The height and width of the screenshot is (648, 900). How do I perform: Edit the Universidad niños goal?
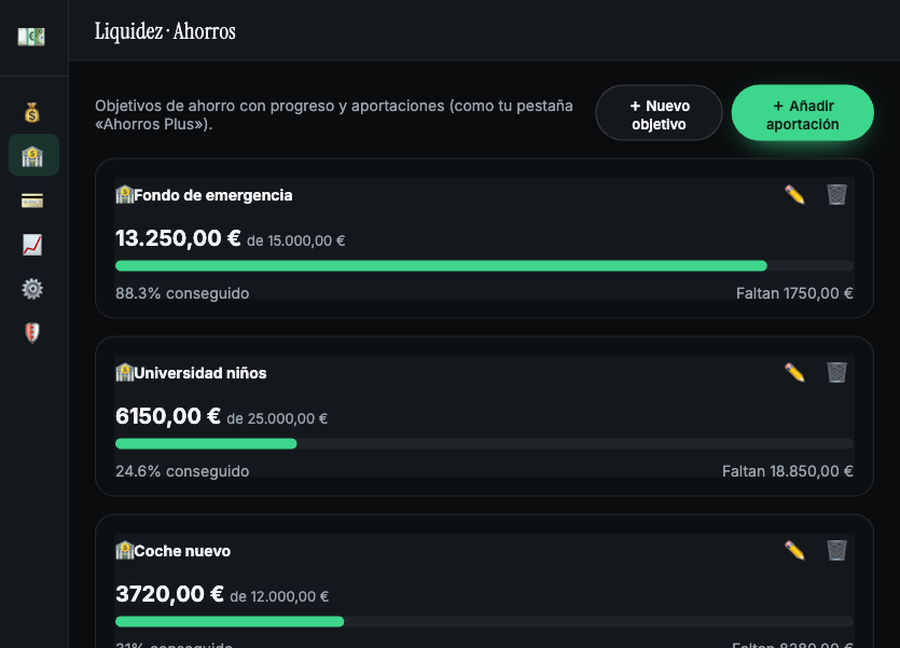(795, 372)
